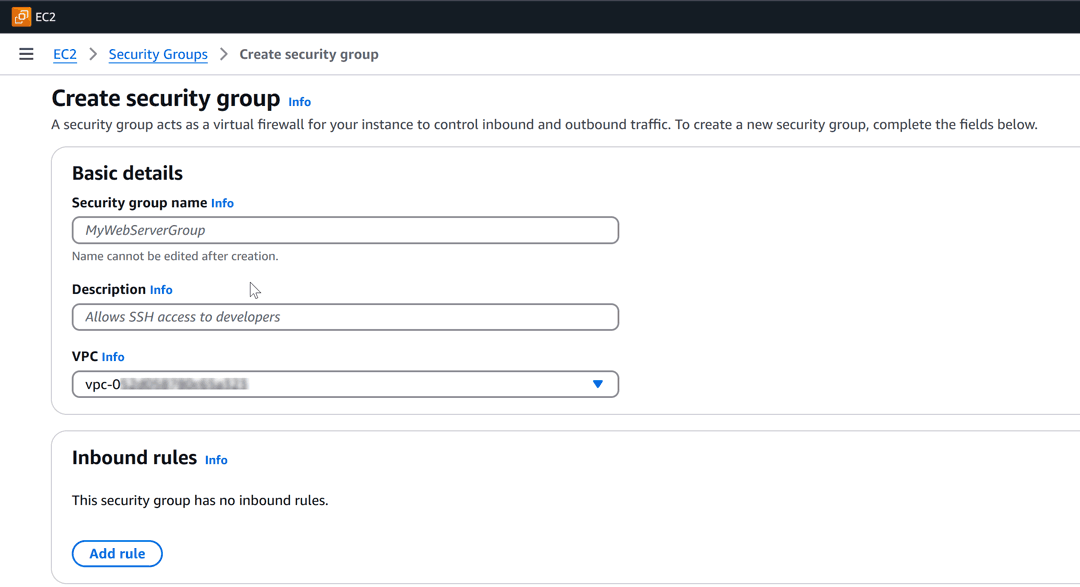The height and width of the screenshot is (587, 1080).
Task: Open Info link for VPC
Action: click(x=112, y=357)
